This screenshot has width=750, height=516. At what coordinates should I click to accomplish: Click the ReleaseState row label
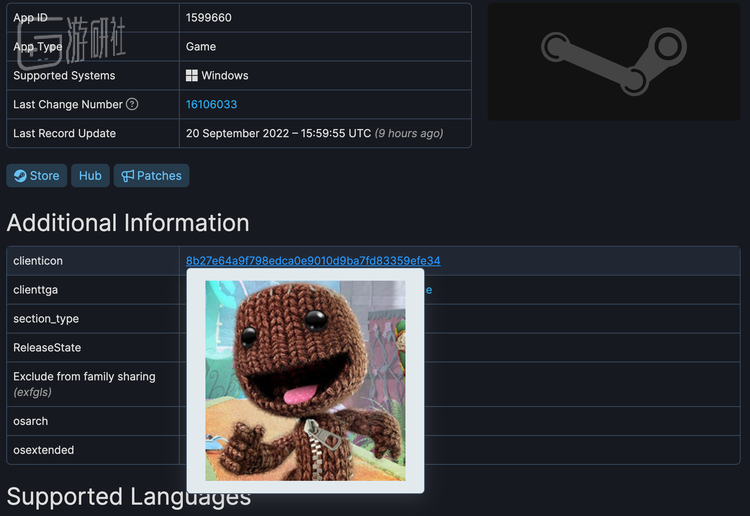click(47, 348)
